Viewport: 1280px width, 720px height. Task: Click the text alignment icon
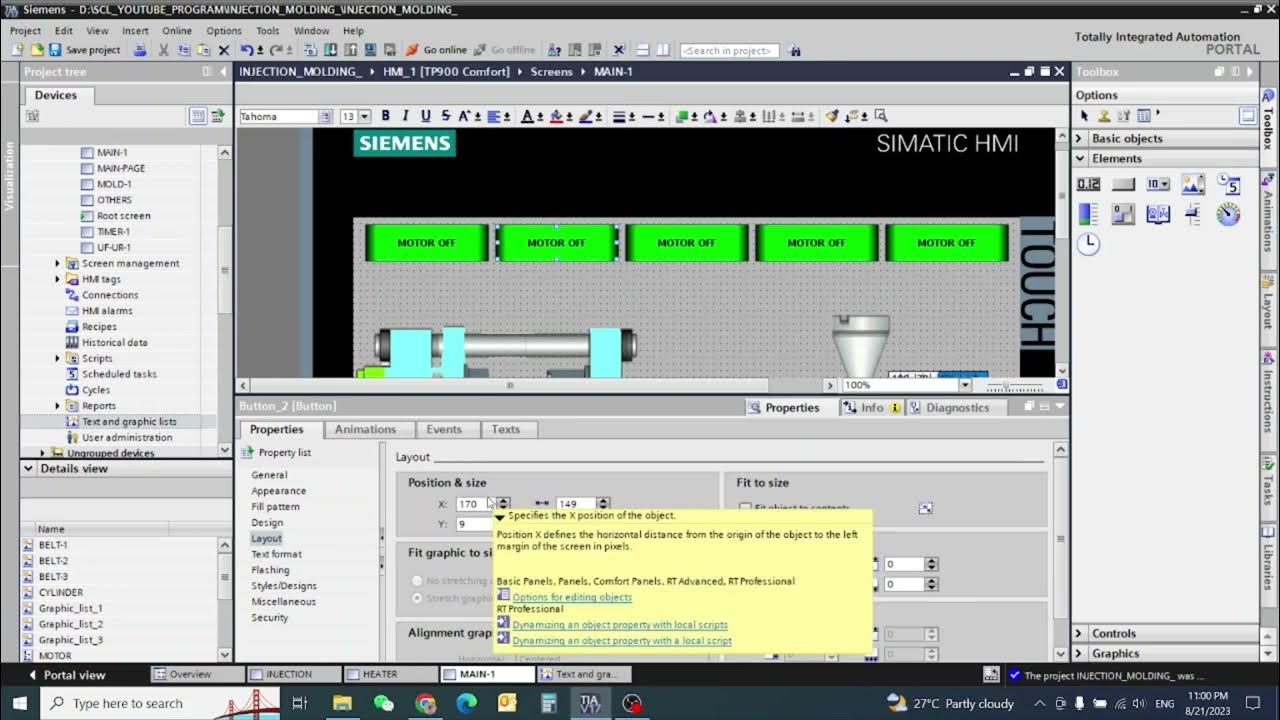494,116
